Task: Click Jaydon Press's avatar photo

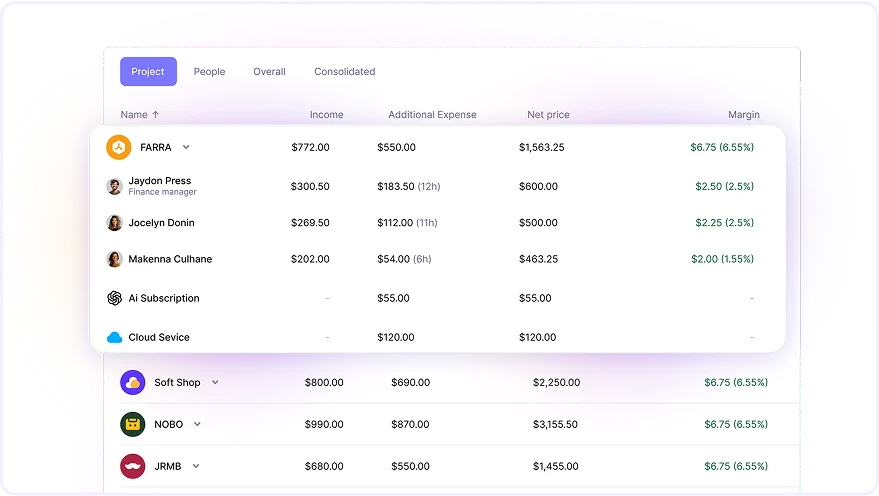Action: [x=114, y=186]
